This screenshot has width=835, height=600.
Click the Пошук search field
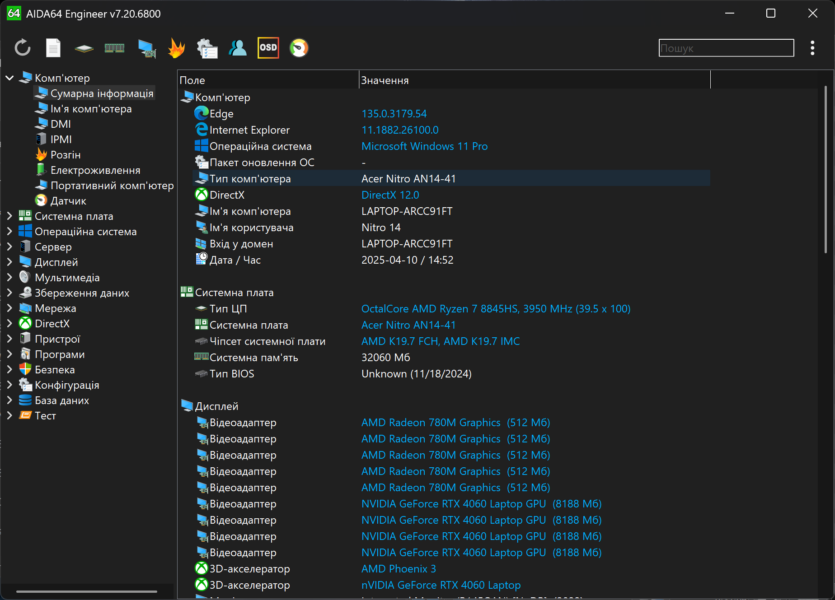point(726,48)
